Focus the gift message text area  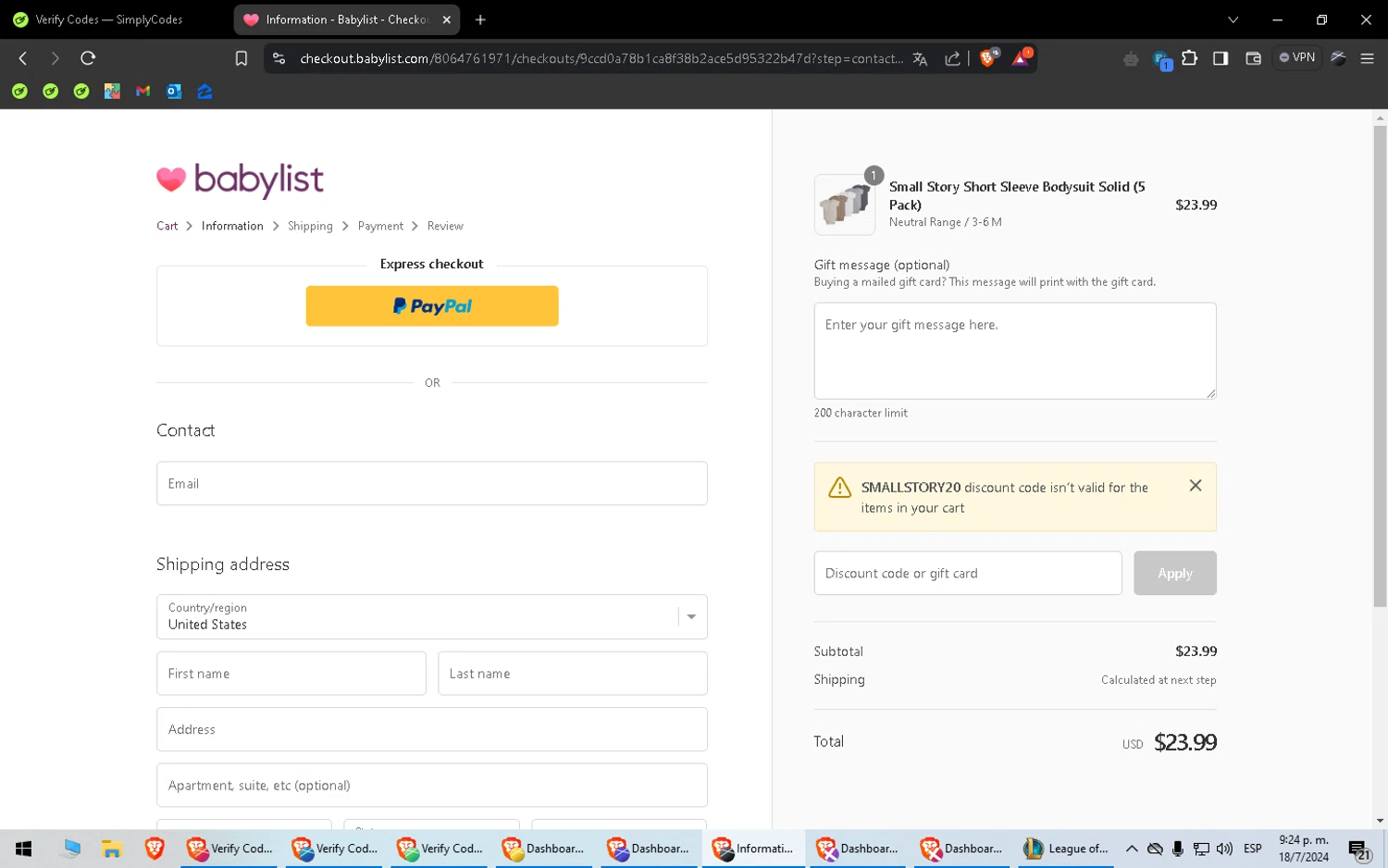click(1015, 351)
